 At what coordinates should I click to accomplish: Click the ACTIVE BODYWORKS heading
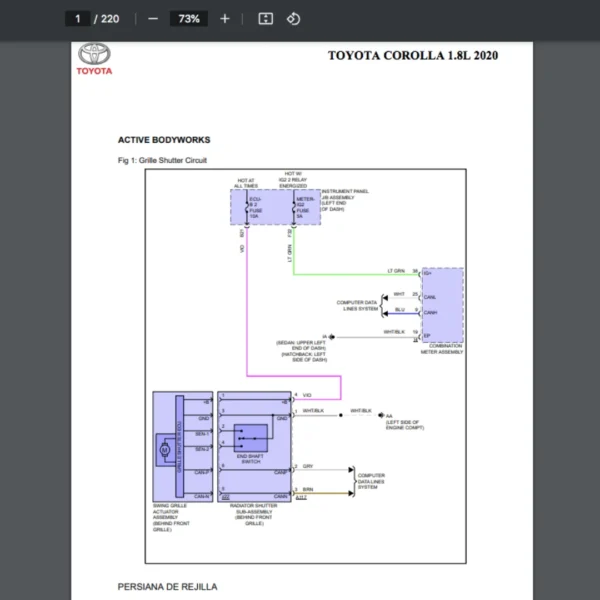tap(164, 140)
